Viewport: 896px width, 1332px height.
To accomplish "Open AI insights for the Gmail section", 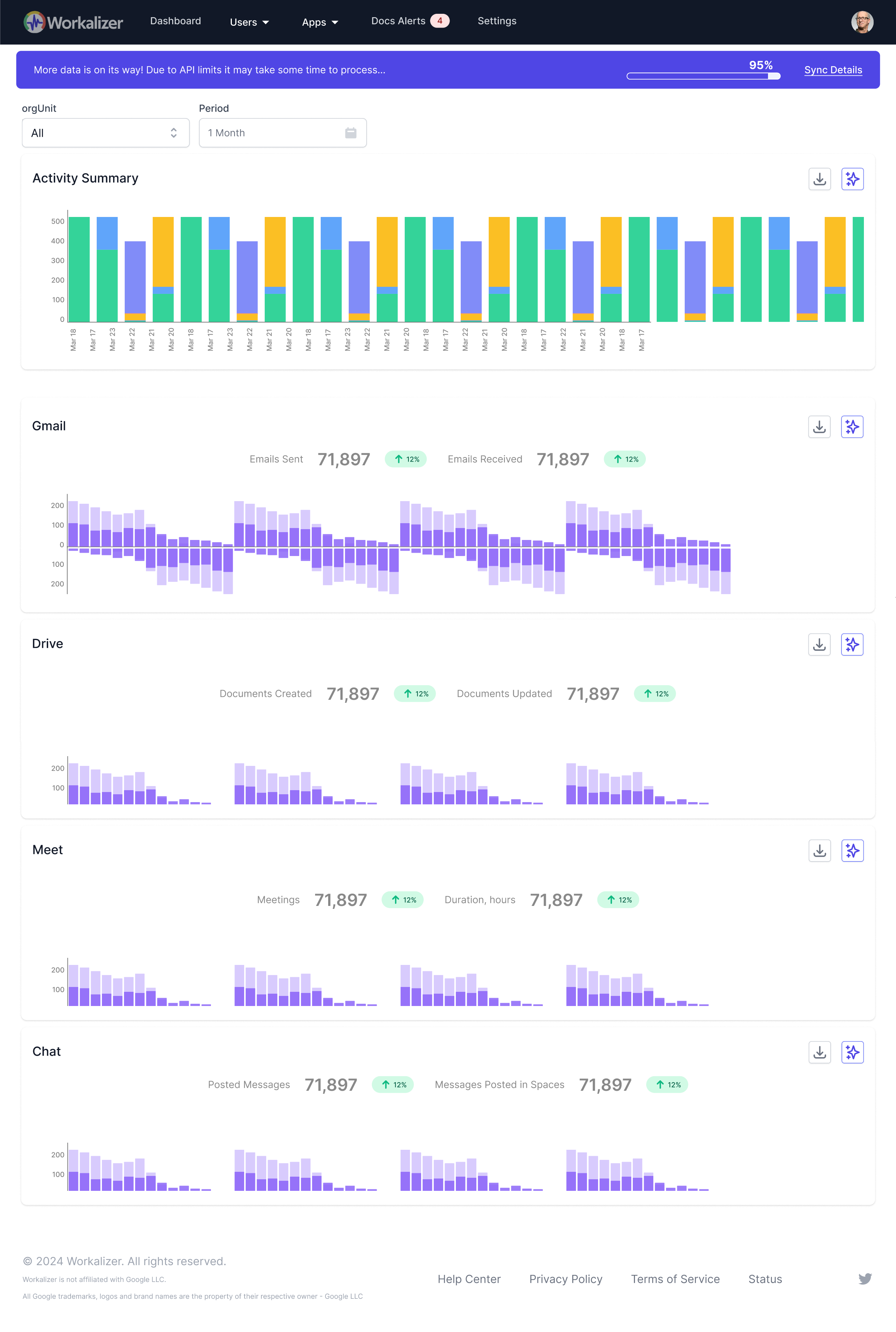I will pyautogui.click(x=852, y=426).
